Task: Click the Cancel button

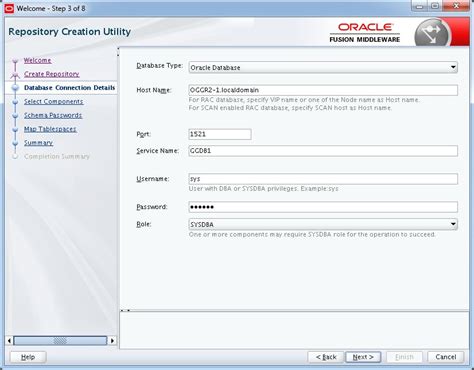Action: pyautogui.click(x=446, y=357)
